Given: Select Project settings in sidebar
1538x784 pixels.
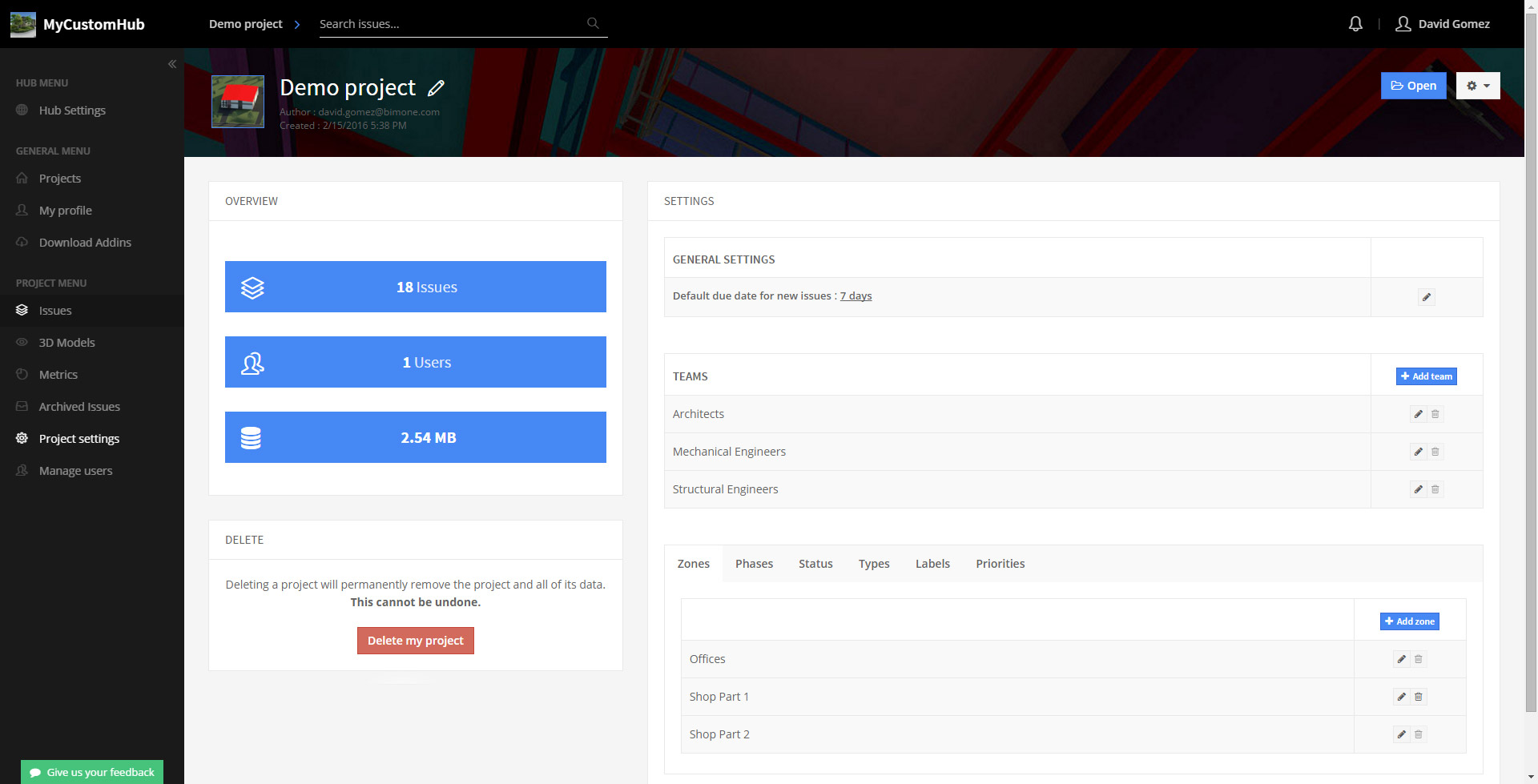Looking at the screenshot, I should [92, 439].
